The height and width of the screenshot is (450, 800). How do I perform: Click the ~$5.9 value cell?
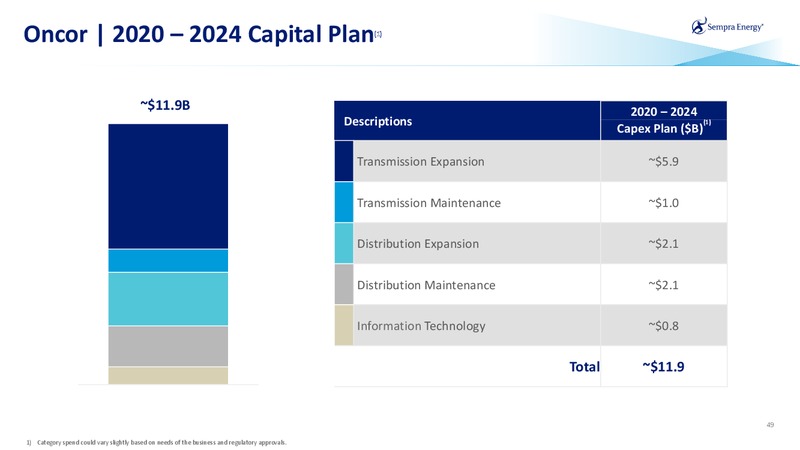click(663, 162)
